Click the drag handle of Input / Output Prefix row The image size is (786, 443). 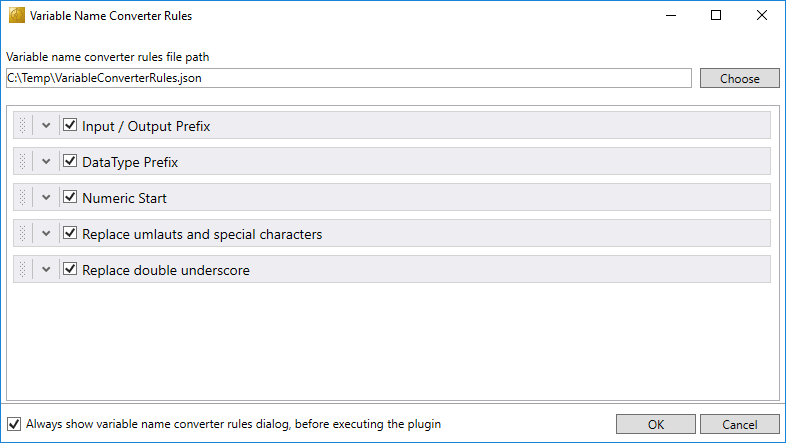(x=22, y=125)
